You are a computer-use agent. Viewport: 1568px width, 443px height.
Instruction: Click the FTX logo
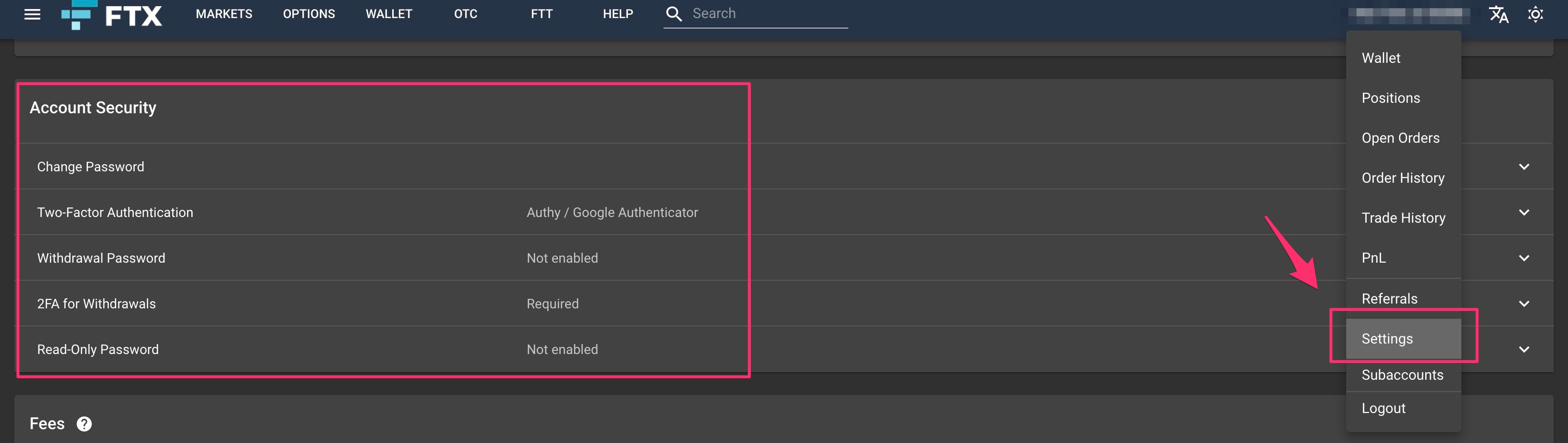(x=112, y=15)
